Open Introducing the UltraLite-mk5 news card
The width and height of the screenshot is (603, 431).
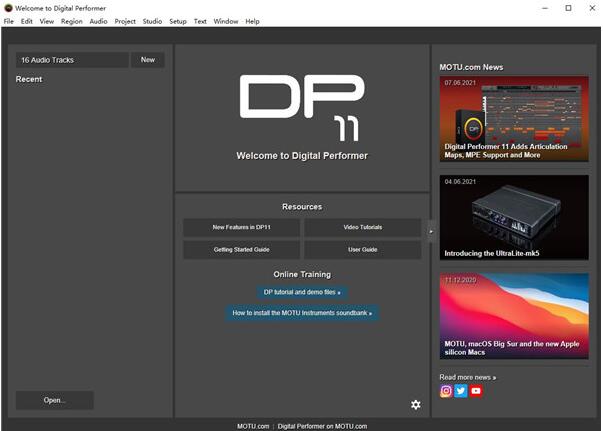[514, 218]
